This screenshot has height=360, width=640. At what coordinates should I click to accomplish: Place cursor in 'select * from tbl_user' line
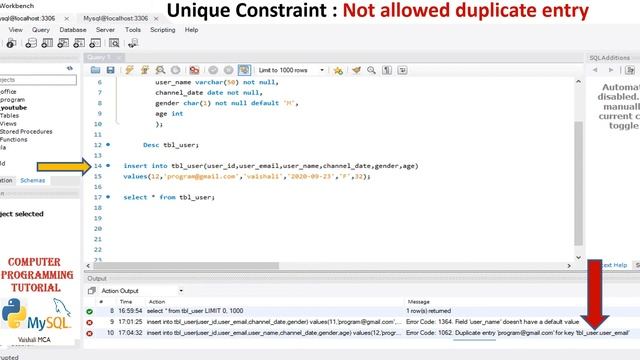pos(169,197)
